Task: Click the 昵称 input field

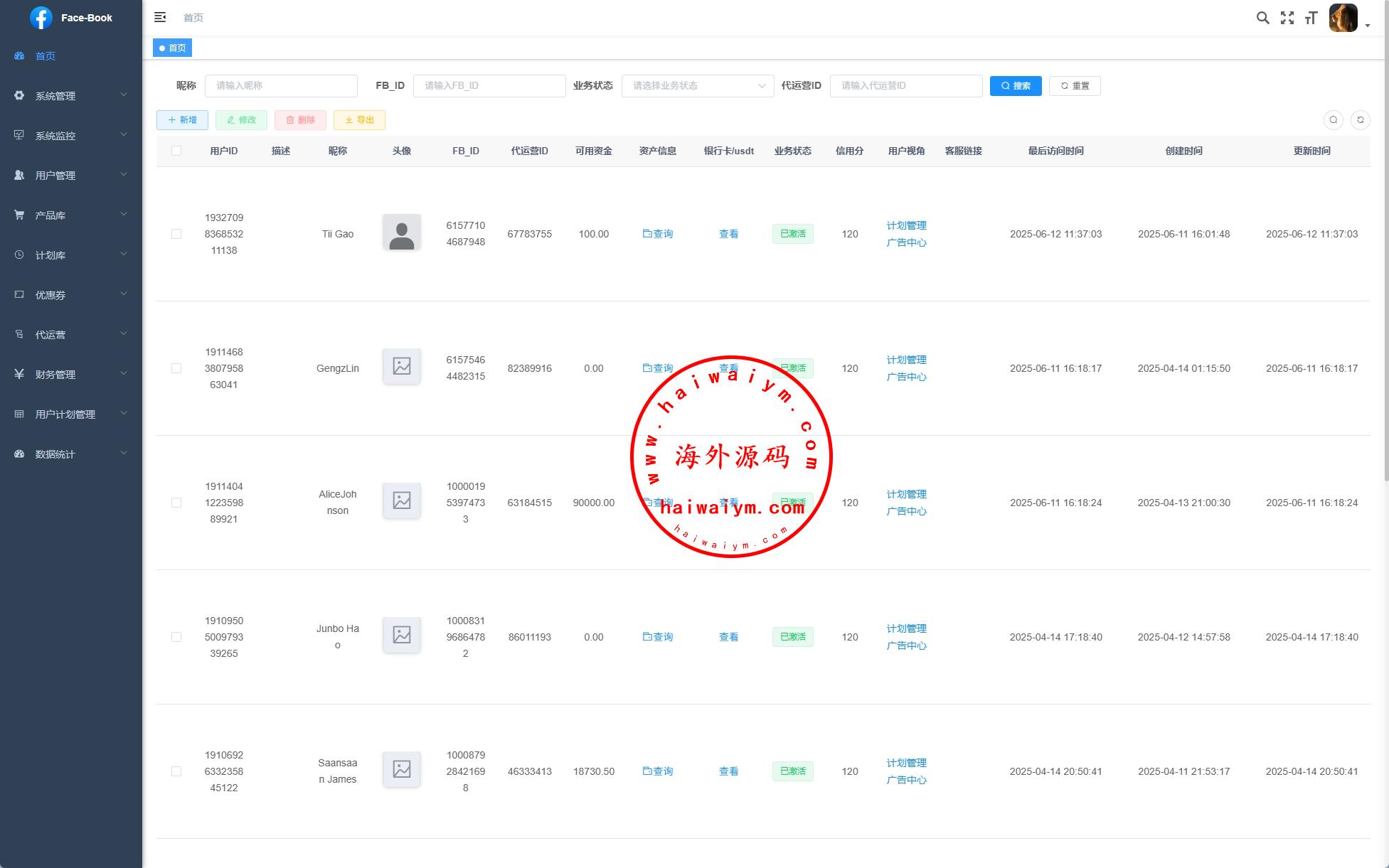Action: pos(281,86)
